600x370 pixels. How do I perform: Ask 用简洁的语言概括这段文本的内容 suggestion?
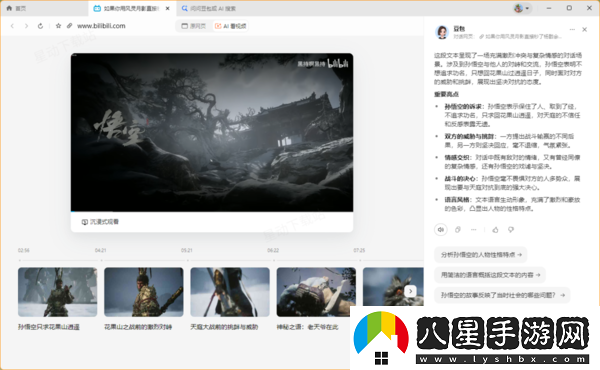490,275
